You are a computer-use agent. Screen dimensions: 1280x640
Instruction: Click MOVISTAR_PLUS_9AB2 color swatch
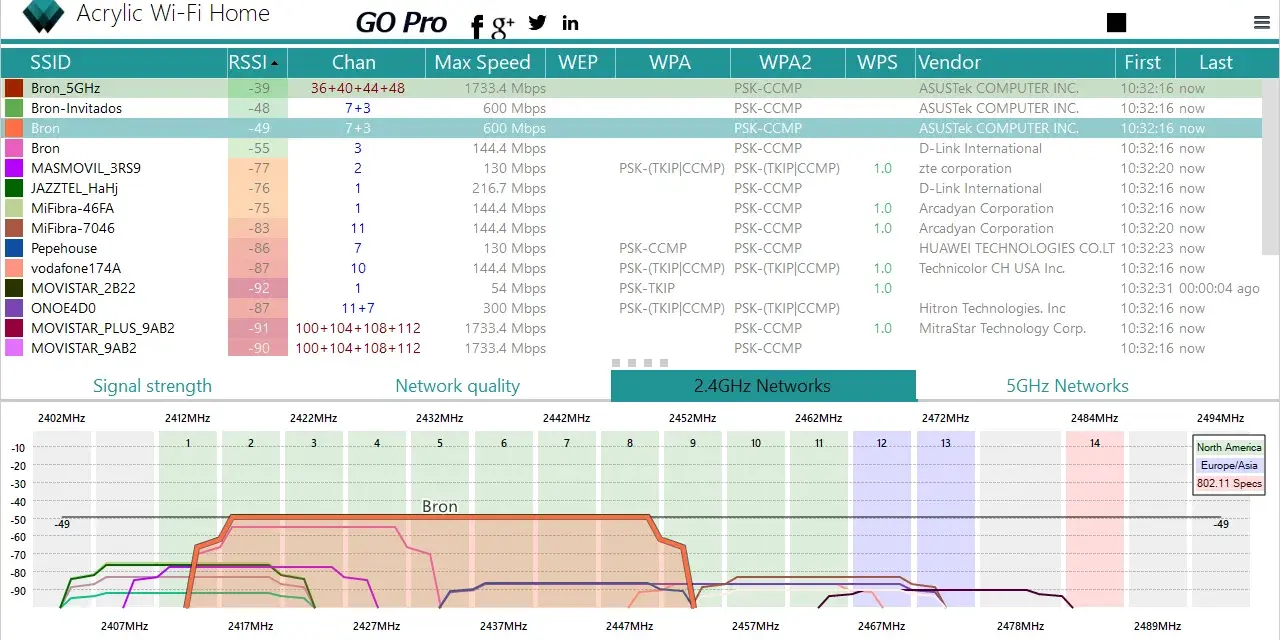click(x=14, y=328)
